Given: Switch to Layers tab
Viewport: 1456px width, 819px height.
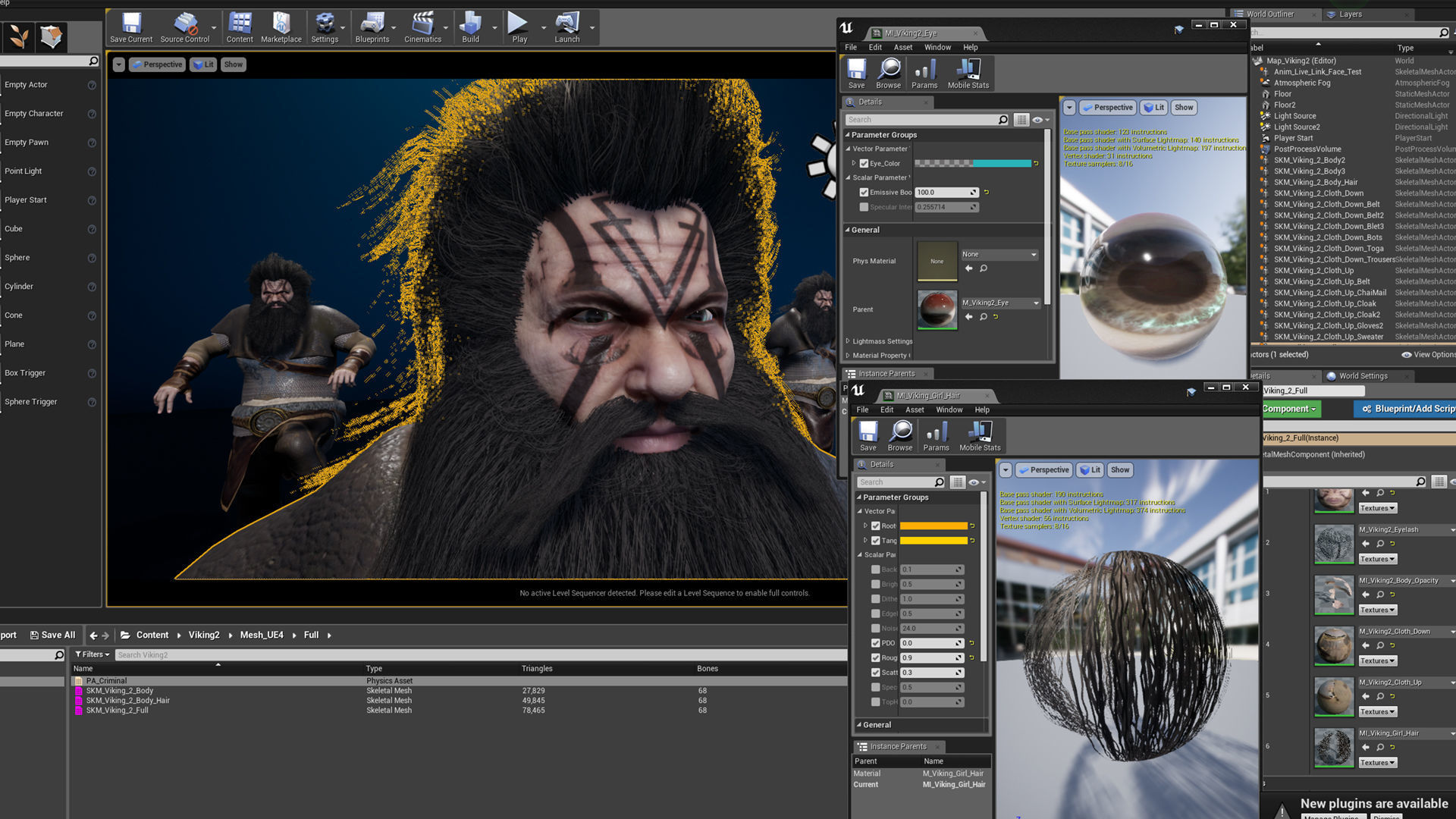Looking at the screenshot, I should tap(1350, 14).
